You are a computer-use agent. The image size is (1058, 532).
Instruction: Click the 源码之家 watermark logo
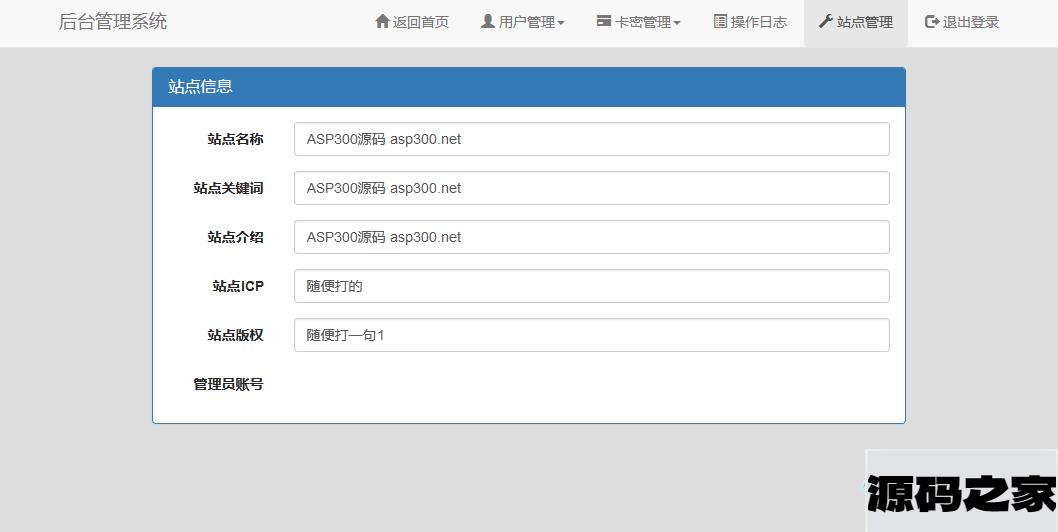click(x=961, y=493)
